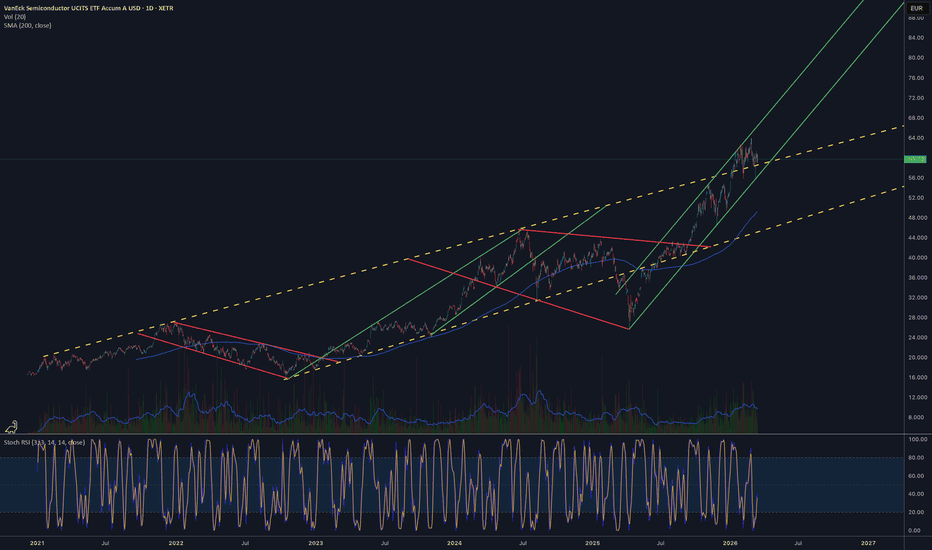Click the 52.00 price axis label
This screenshot has height=550, width=932.
[x=915, y=198]
